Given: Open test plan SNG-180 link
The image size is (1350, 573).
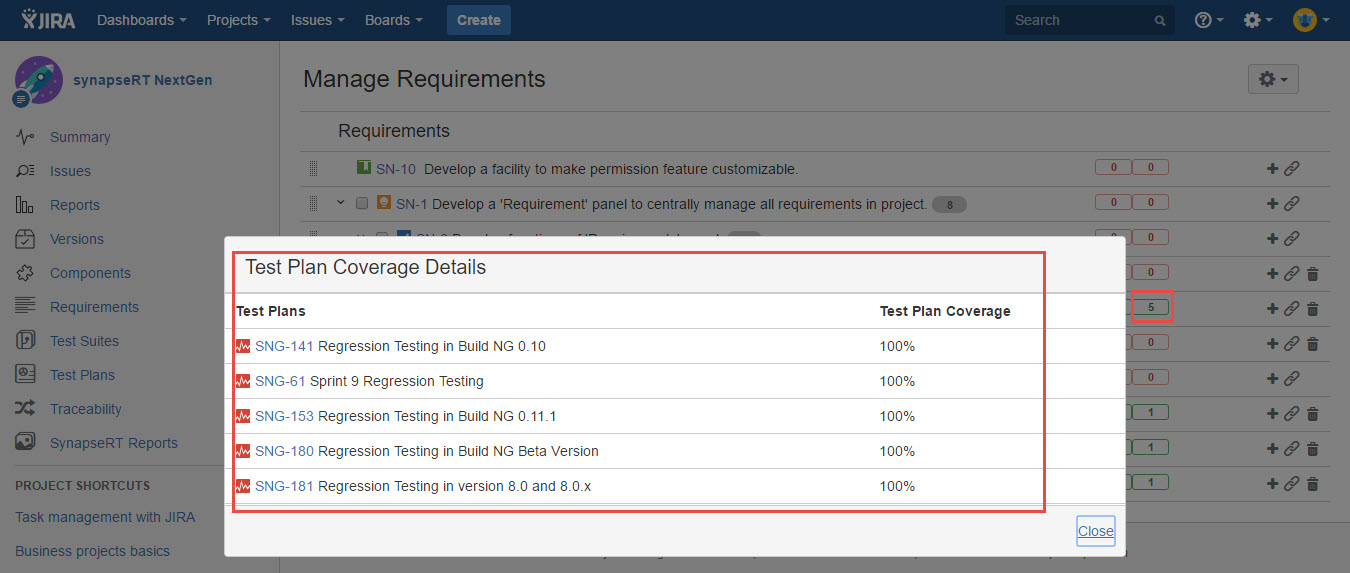Looking at the screenshot, I should pyautogui.click(x=284, y=451).
